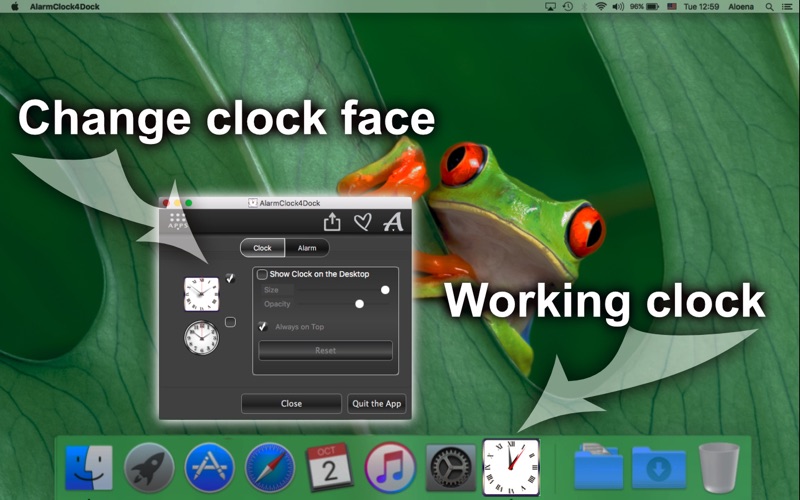The height and width of the screenshot is (500, 800).
Task: Open the Wi-Fi status menu
Action: tap(600, 7)
